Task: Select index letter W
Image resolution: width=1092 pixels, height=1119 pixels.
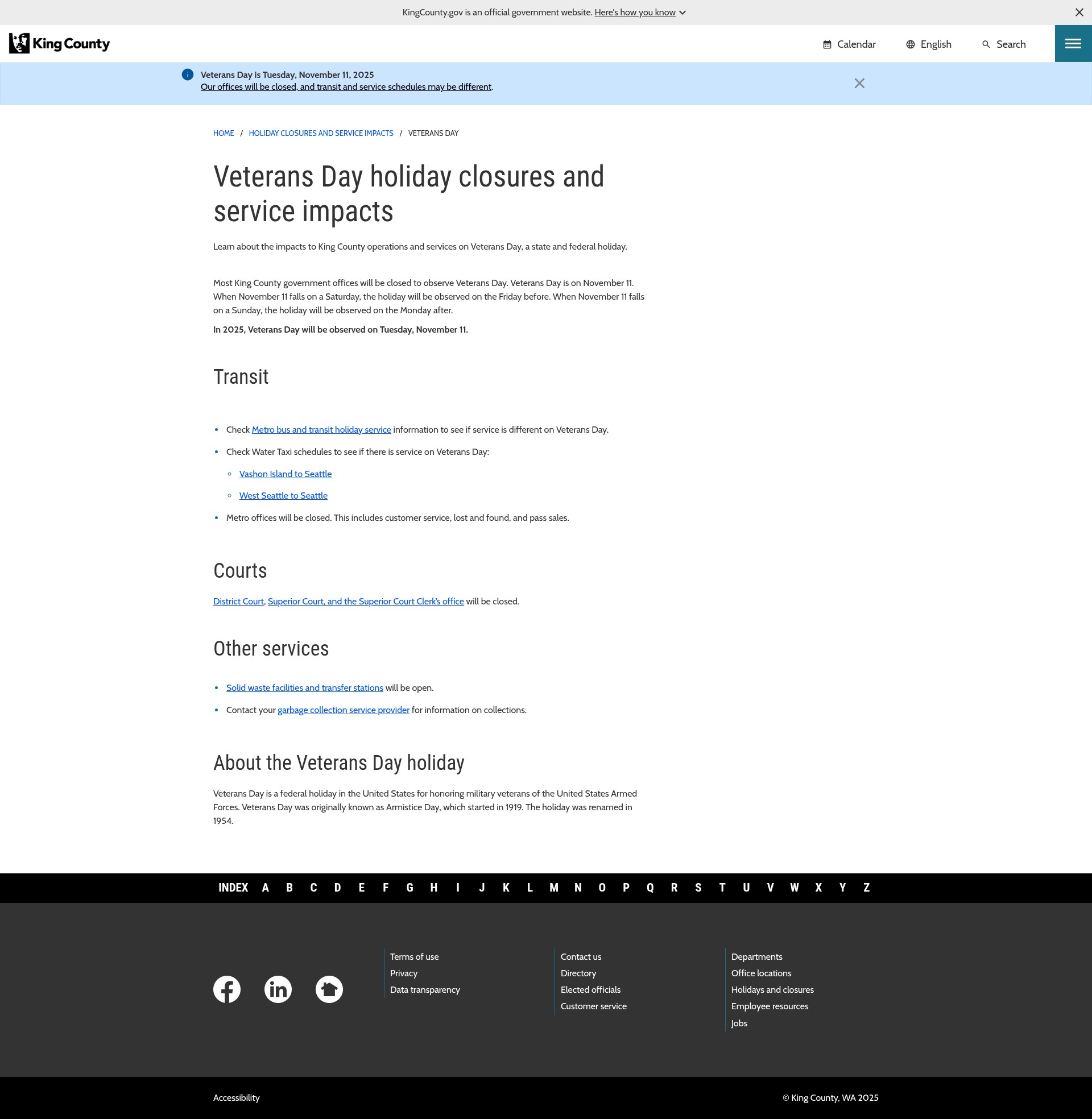Action: 795,888
